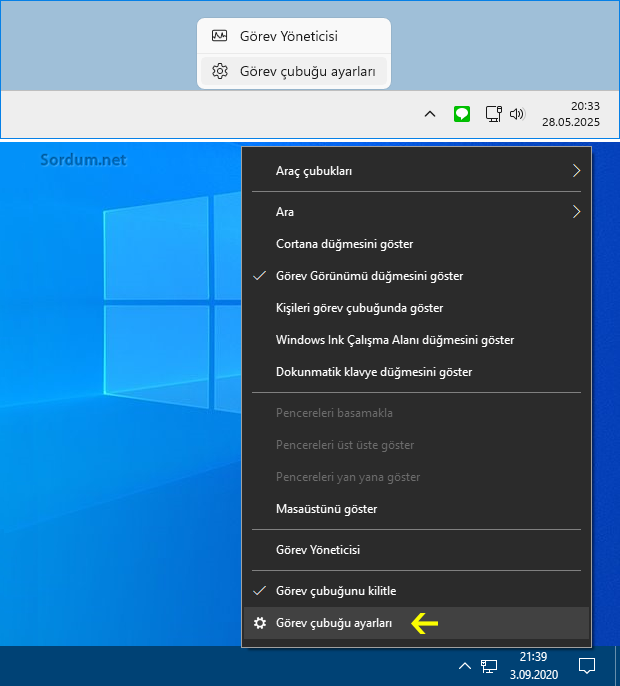Open the Action Center notification icon
620x686 pixels.
tap(587, 665)
